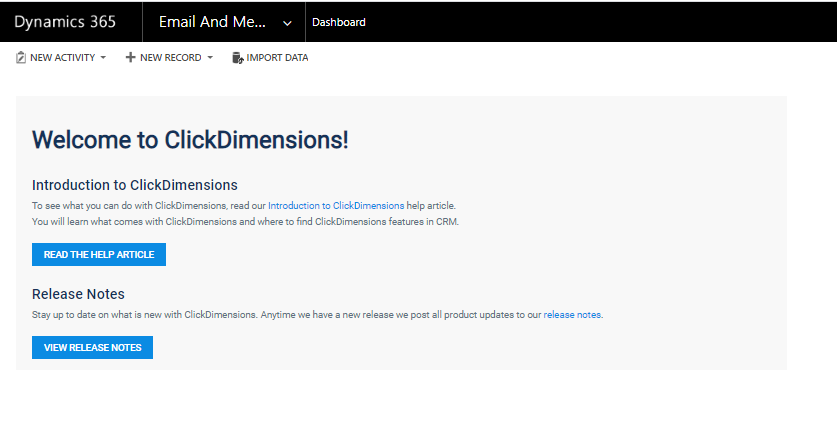Click the Introduction to ClickDimensions section heading

[135, 185]
